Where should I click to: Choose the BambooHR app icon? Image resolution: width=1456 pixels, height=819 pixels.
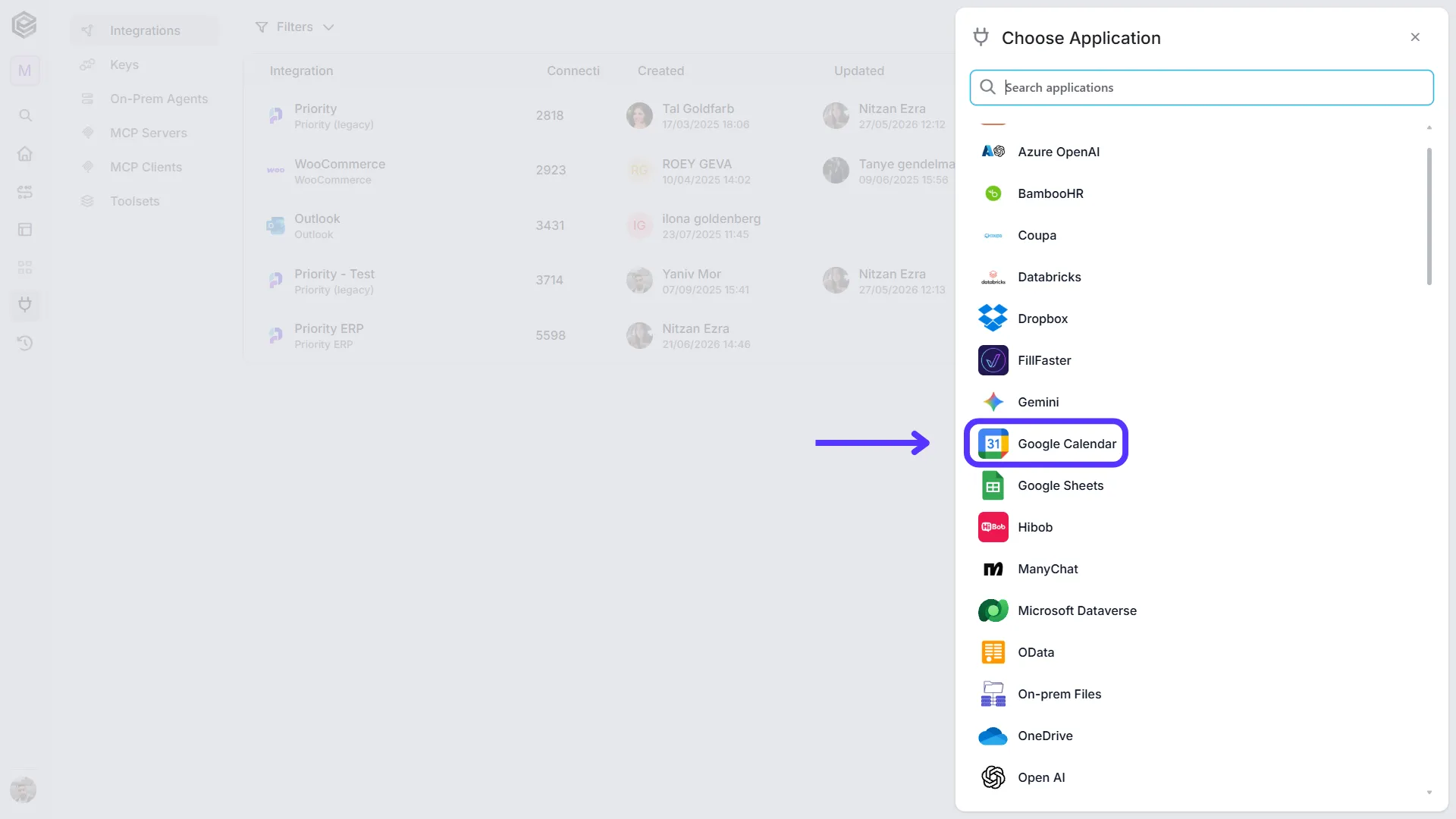(x=993, y=193)
